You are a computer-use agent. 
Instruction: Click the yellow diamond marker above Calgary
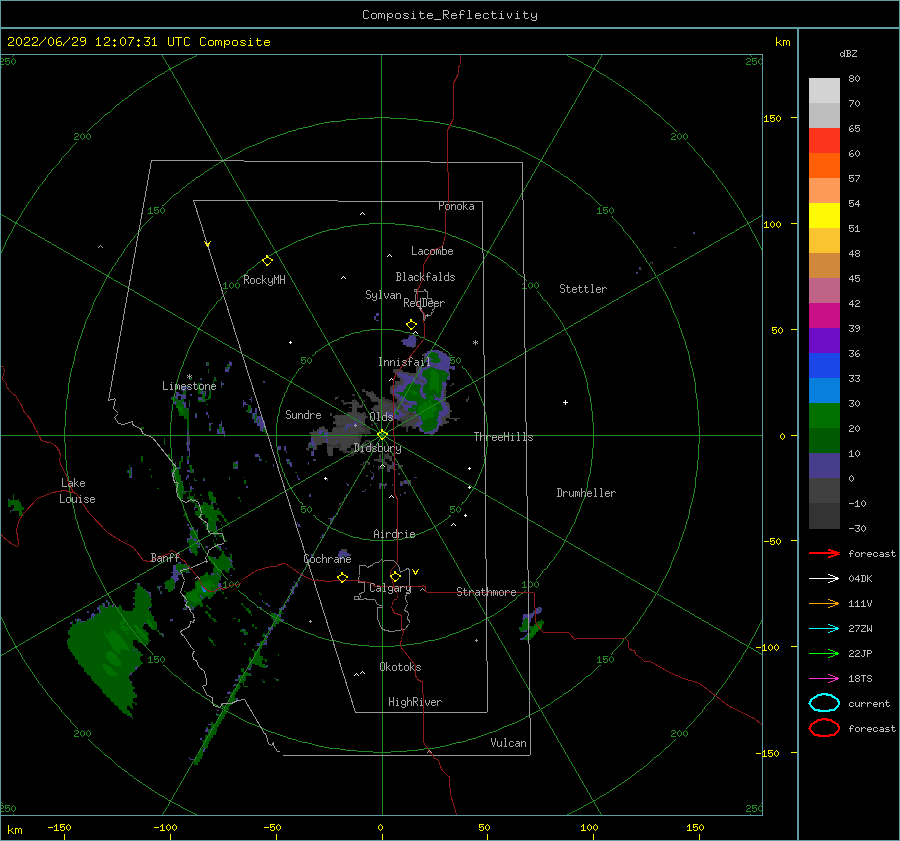(x=395, y=576)
